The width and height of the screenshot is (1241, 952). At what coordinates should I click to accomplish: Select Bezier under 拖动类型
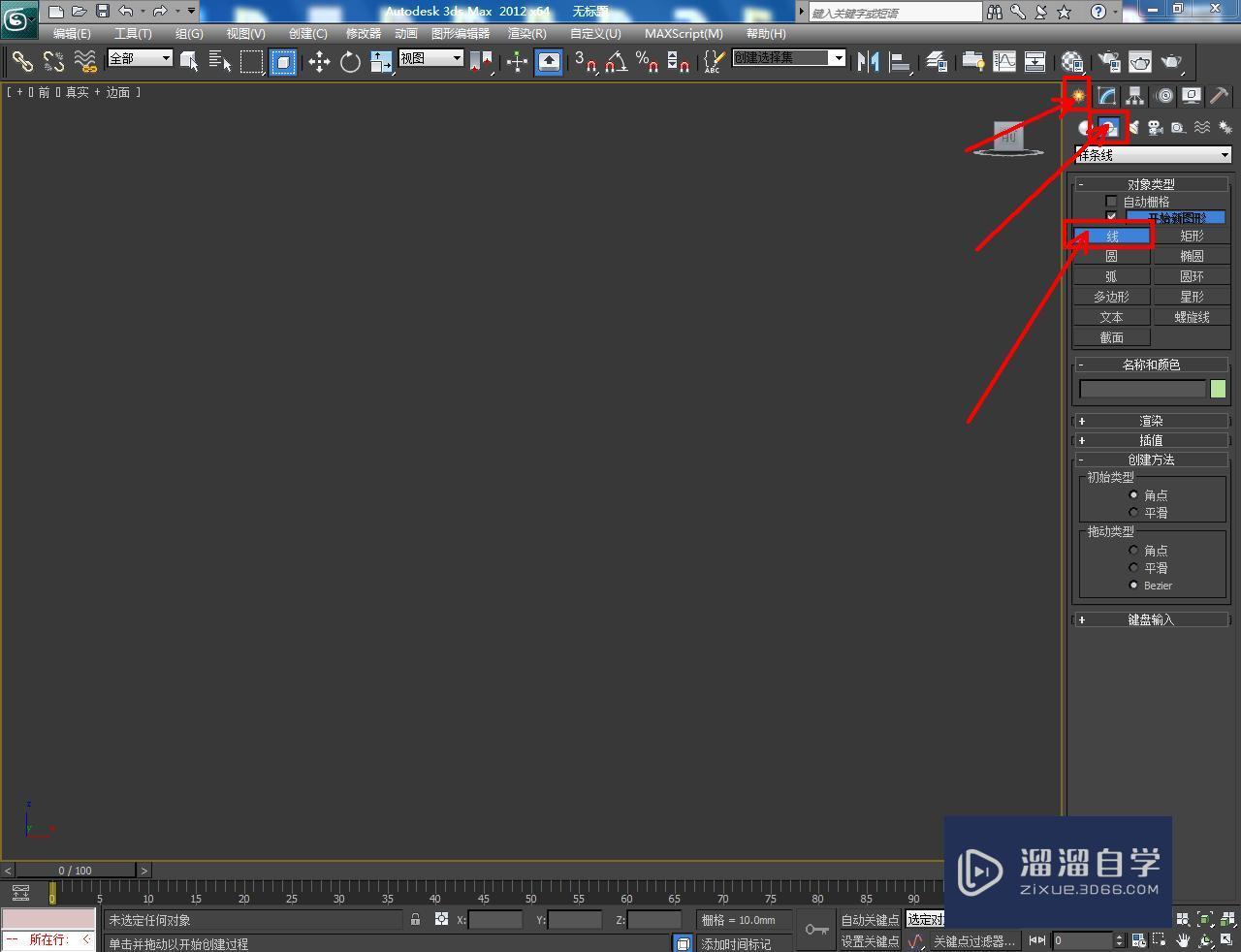(x=1133, y=585)
